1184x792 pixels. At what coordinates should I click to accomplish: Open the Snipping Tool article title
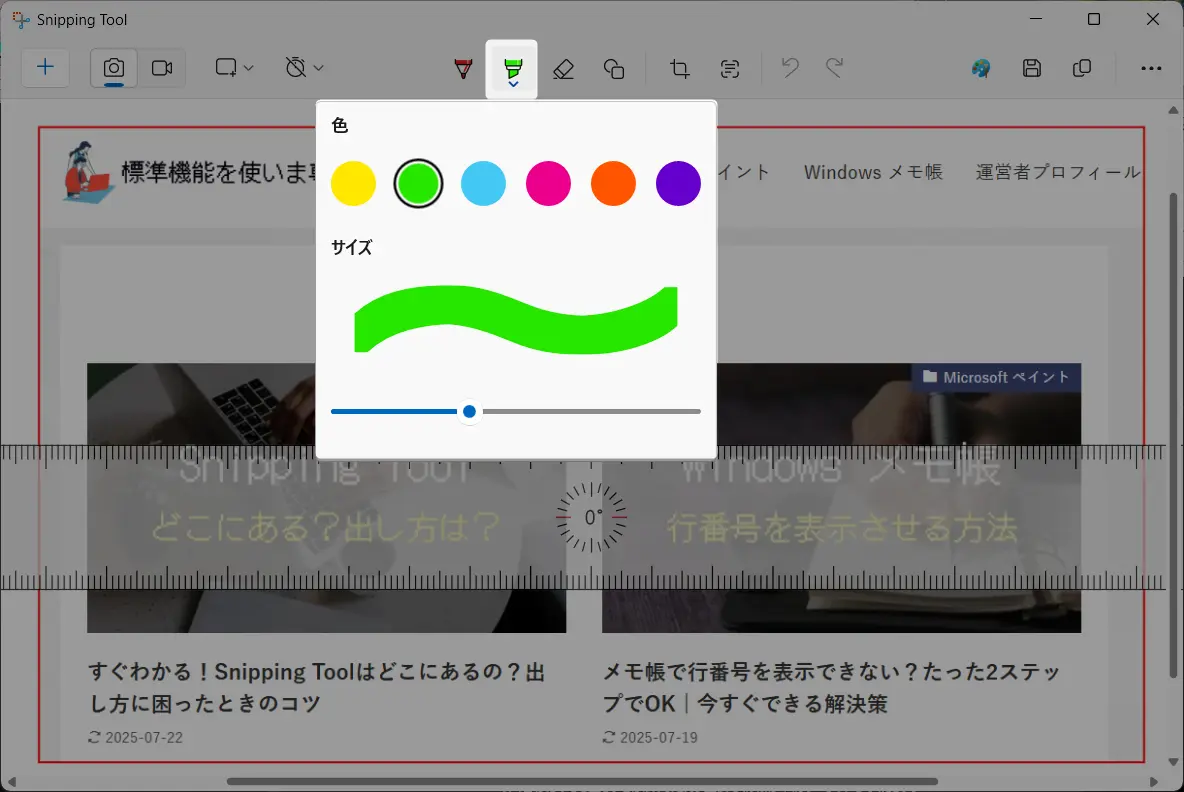point(317,687)
